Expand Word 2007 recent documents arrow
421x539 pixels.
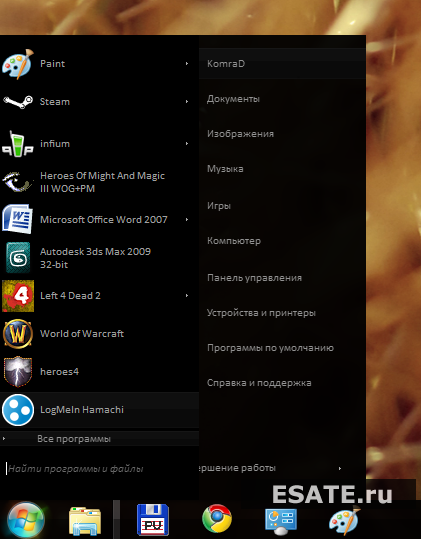187,219
